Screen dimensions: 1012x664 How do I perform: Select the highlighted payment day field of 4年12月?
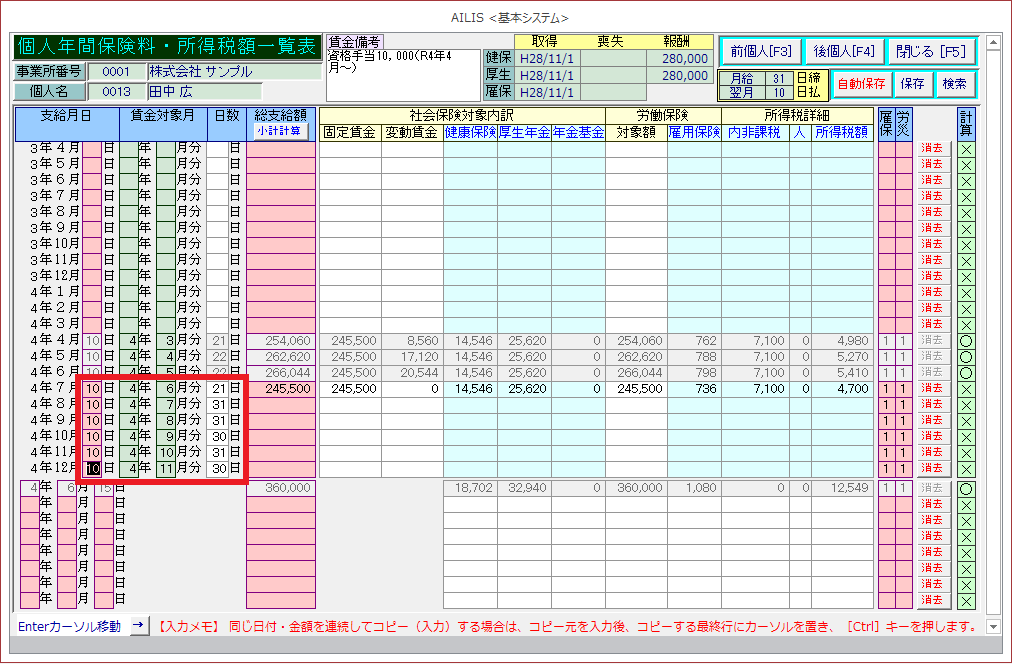point(92,468)
